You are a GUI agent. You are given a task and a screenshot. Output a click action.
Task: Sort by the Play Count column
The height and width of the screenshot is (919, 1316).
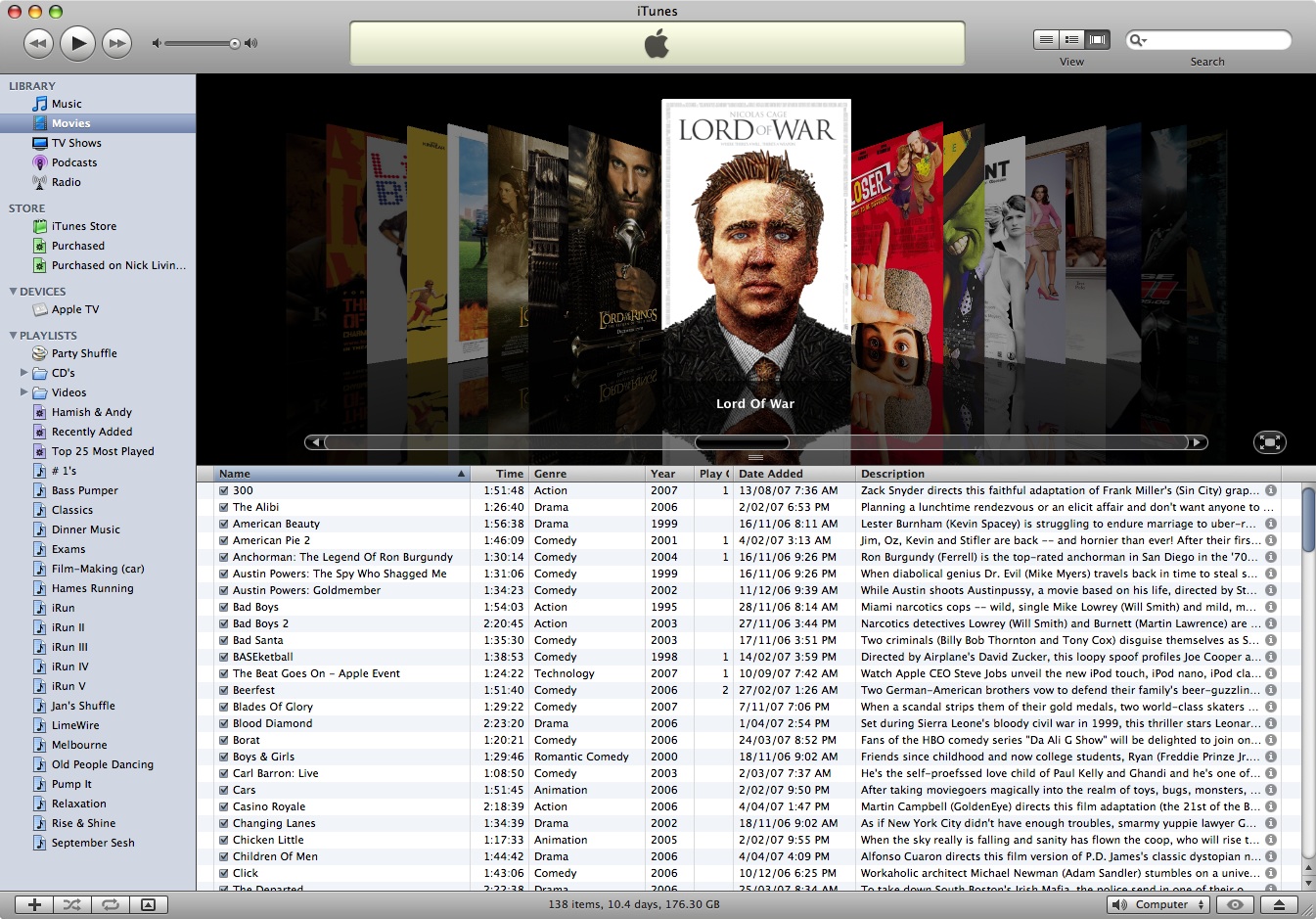[714, 474]
